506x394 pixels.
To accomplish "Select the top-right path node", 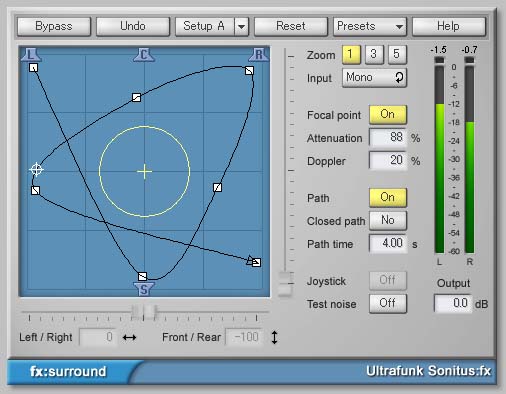I will (249, 70).
